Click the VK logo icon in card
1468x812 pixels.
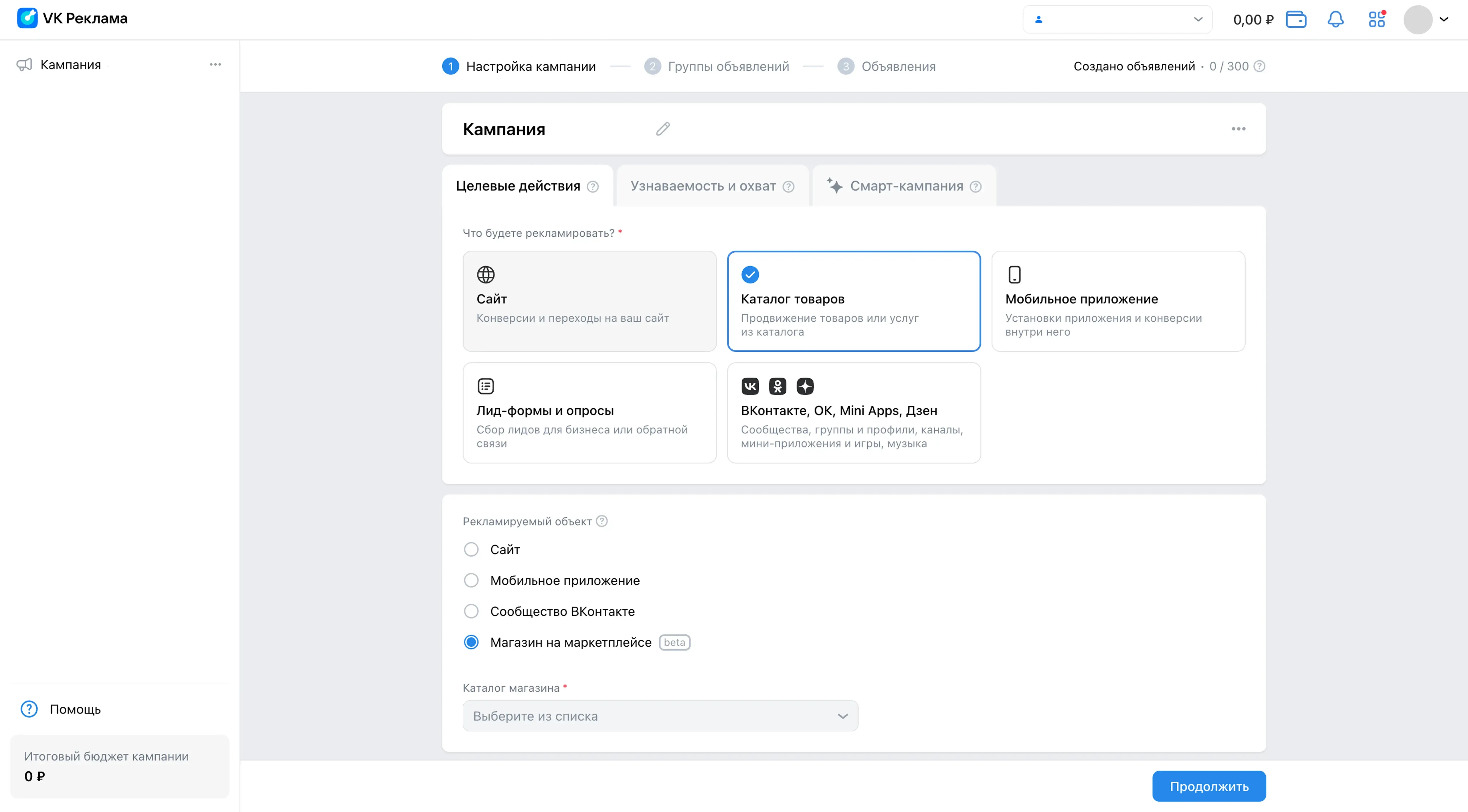tap(750, 386)
